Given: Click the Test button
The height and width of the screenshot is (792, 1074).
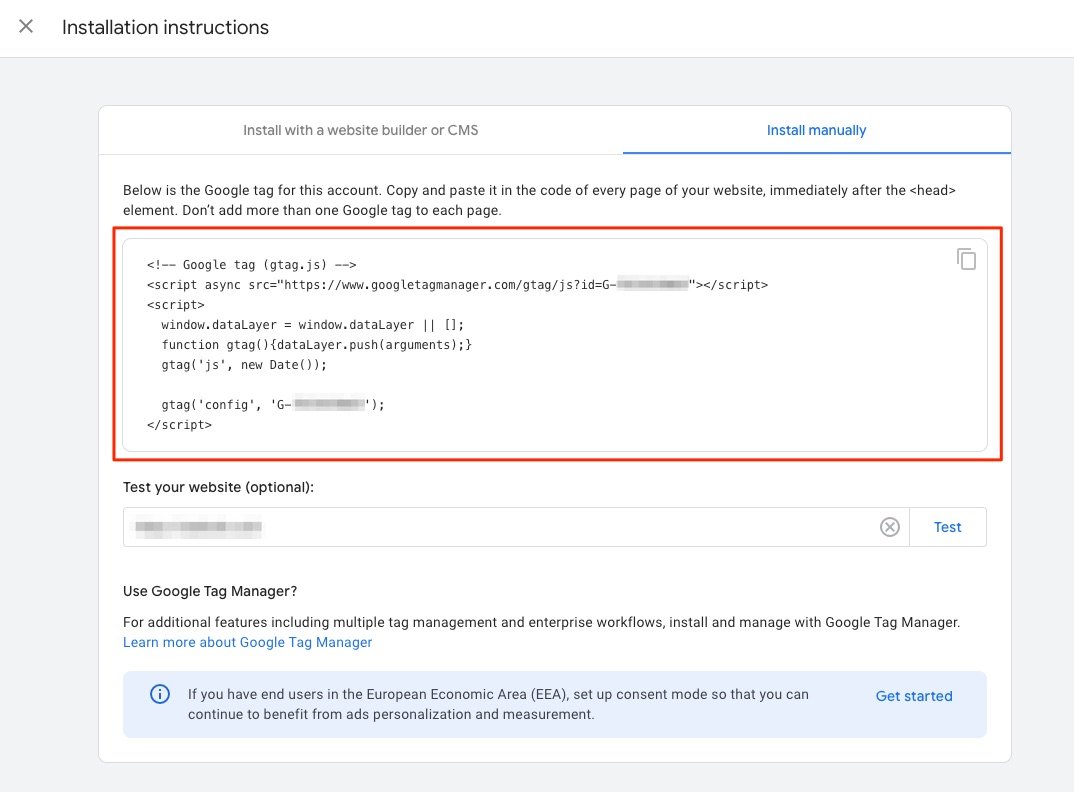Looking at the screenshot, I should coord(947,527).
